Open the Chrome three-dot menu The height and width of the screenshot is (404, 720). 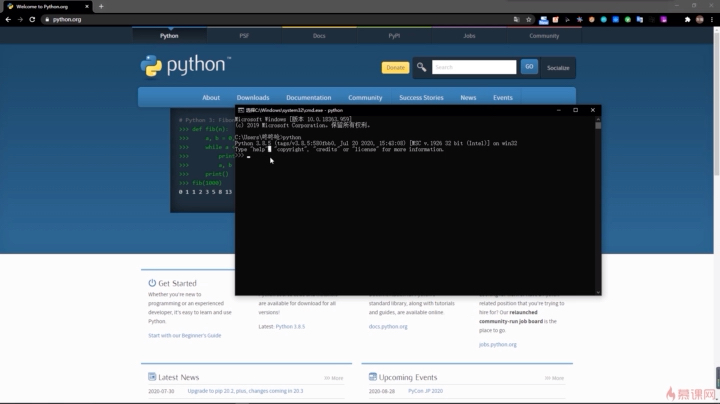coord(712,19)
